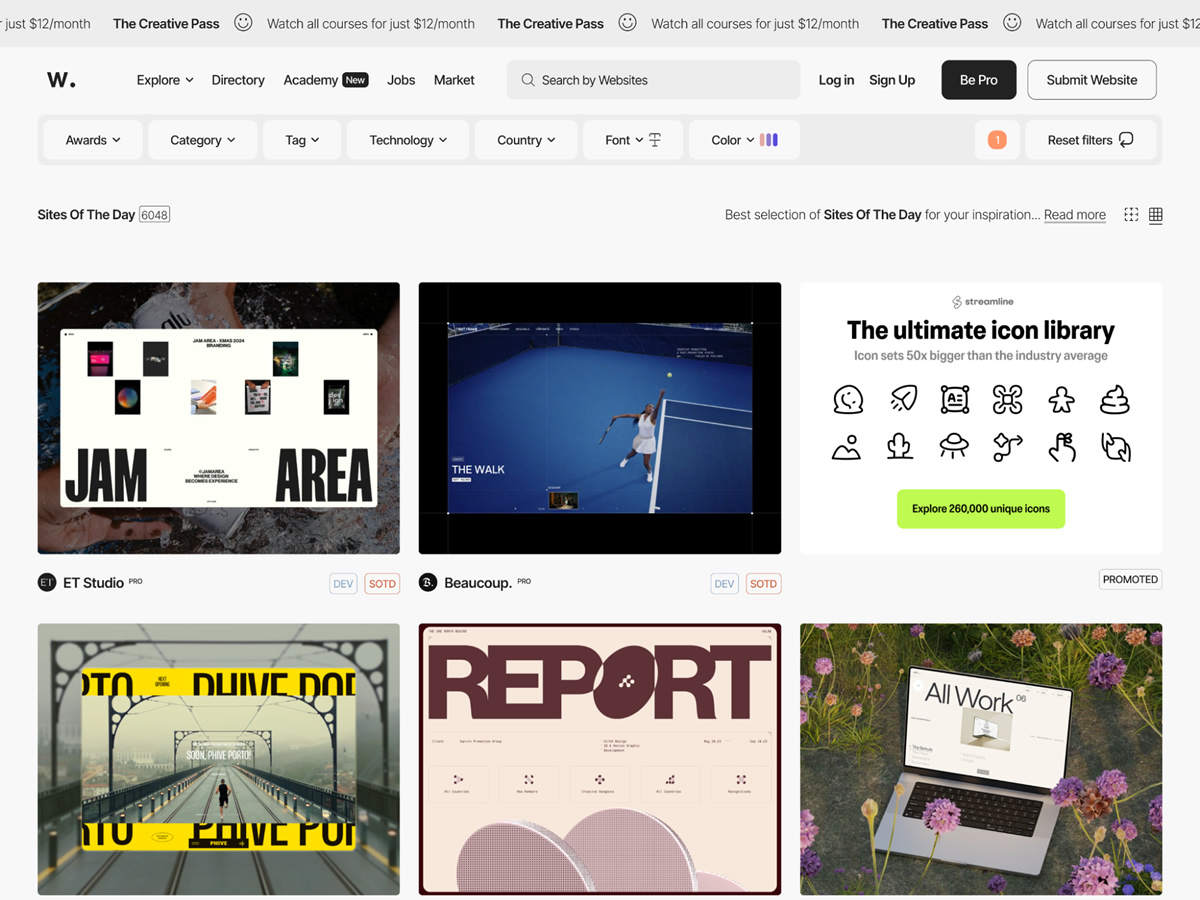Viewport: 1200px width, 900px height.
Task: Click the search magnifier icon
Action: 527,80
